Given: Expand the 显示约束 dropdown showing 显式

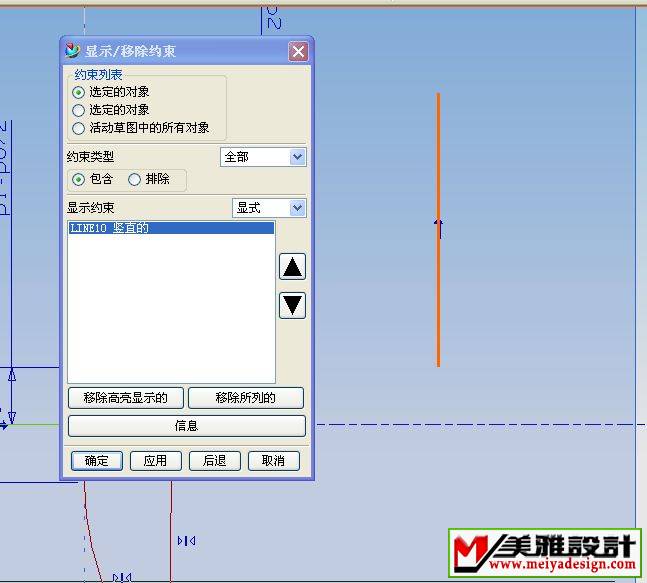Looking at the screenshot, I should pos(268,208).
